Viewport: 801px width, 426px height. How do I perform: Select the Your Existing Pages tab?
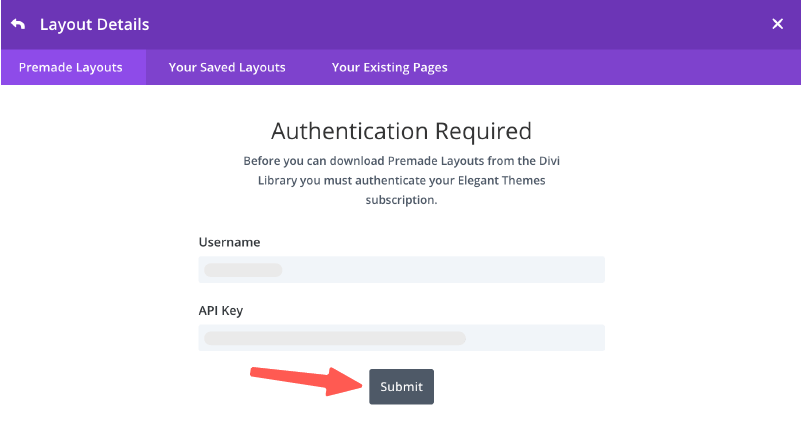tap(389, 68)
